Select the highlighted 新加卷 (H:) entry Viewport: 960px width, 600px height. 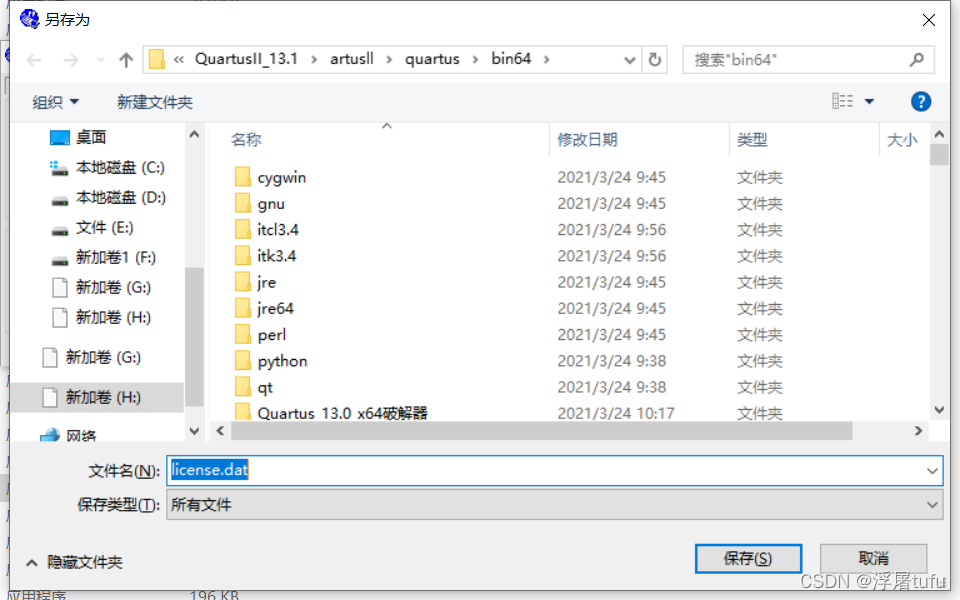click(x=98, y=397)
